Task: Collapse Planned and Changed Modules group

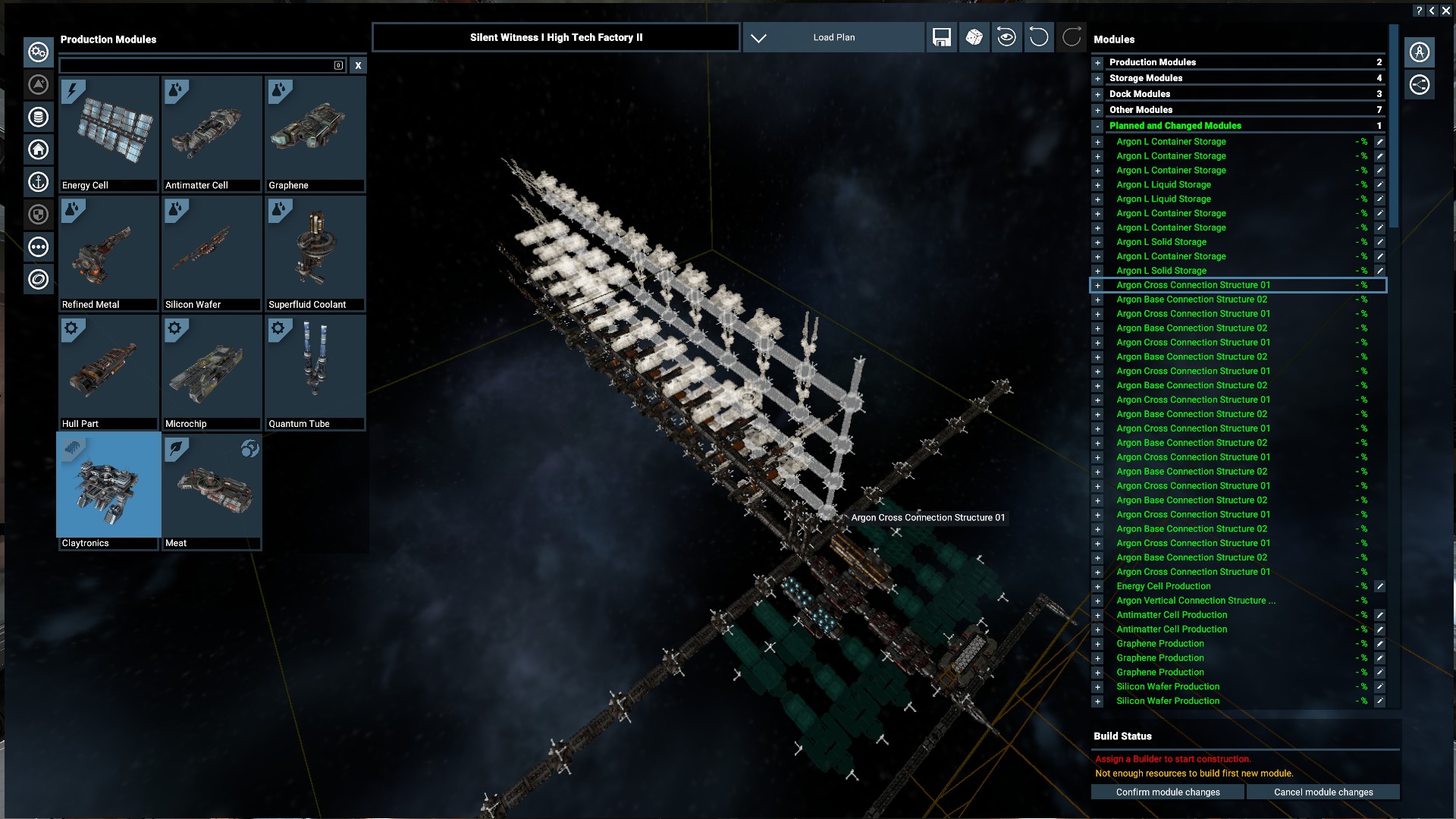Action: click(x=1097, y=126)
